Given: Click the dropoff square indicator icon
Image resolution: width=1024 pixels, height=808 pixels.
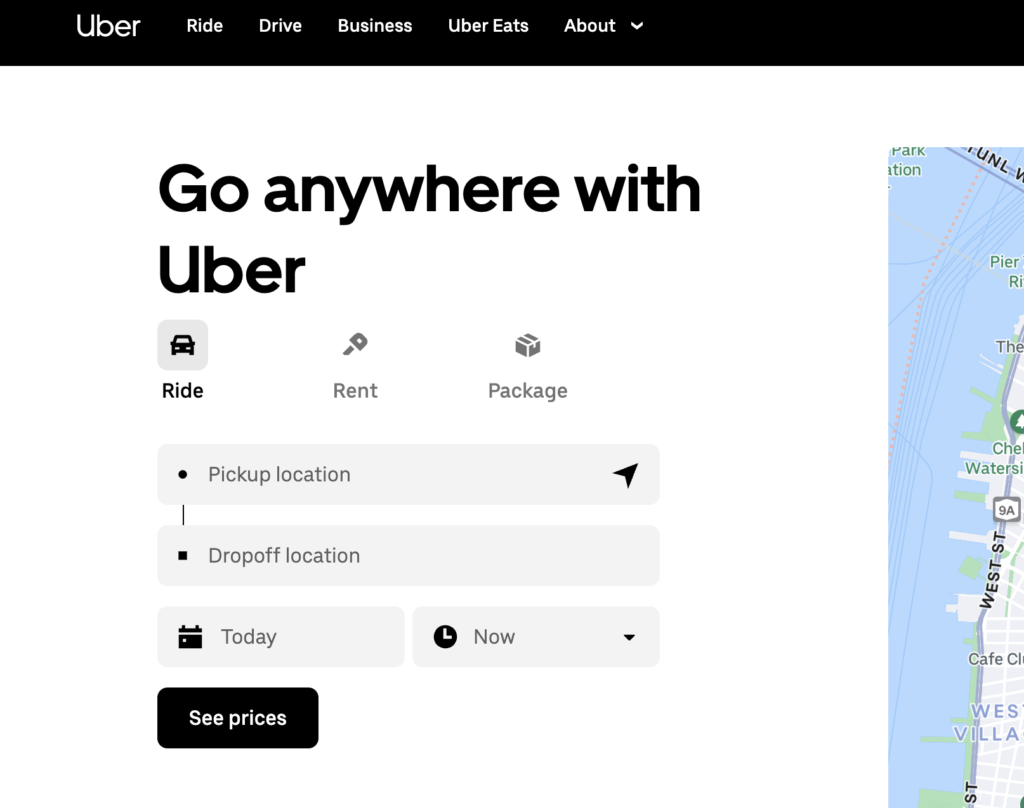Looking at the screenshot, I should 184,555.
